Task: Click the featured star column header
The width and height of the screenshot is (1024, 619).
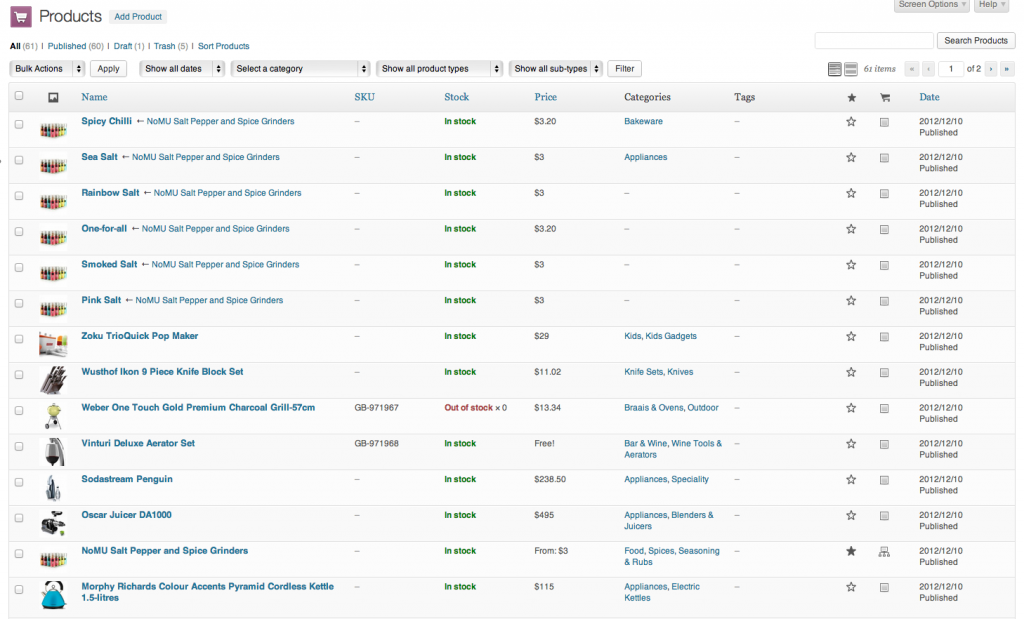Action: (x=851, y=98)
